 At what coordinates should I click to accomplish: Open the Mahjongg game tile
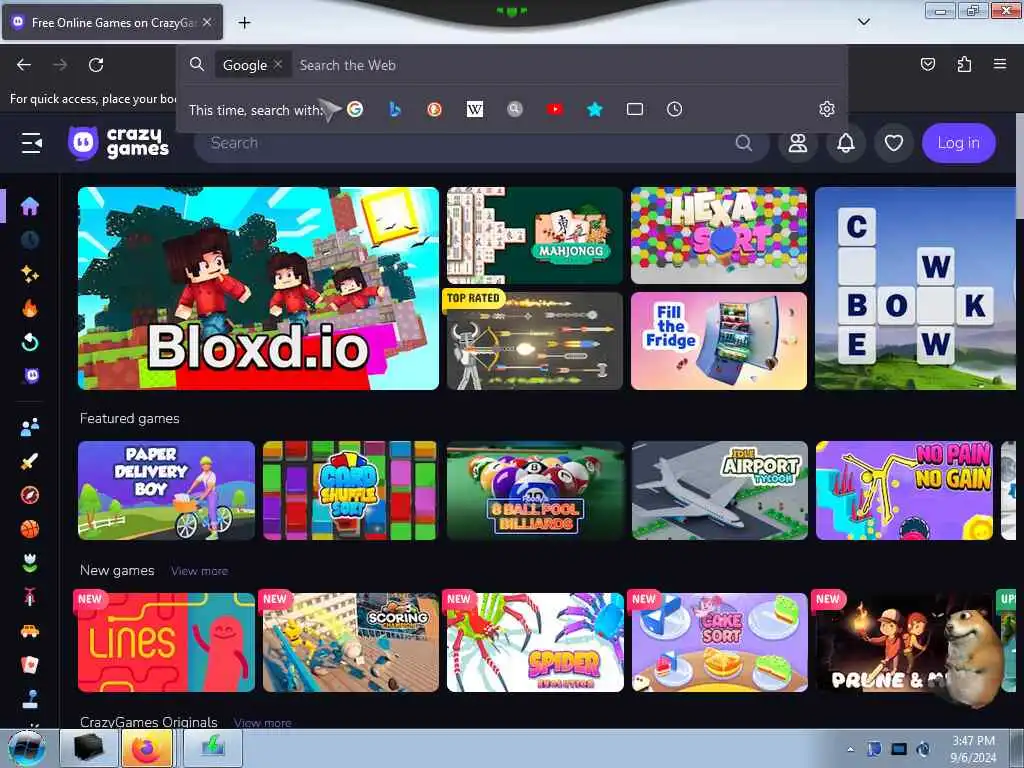(x=535, y=235)
